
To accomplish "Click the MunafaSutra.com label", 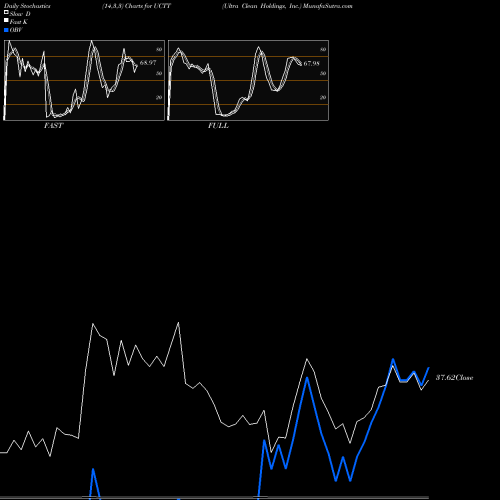I will pos(328,6).
